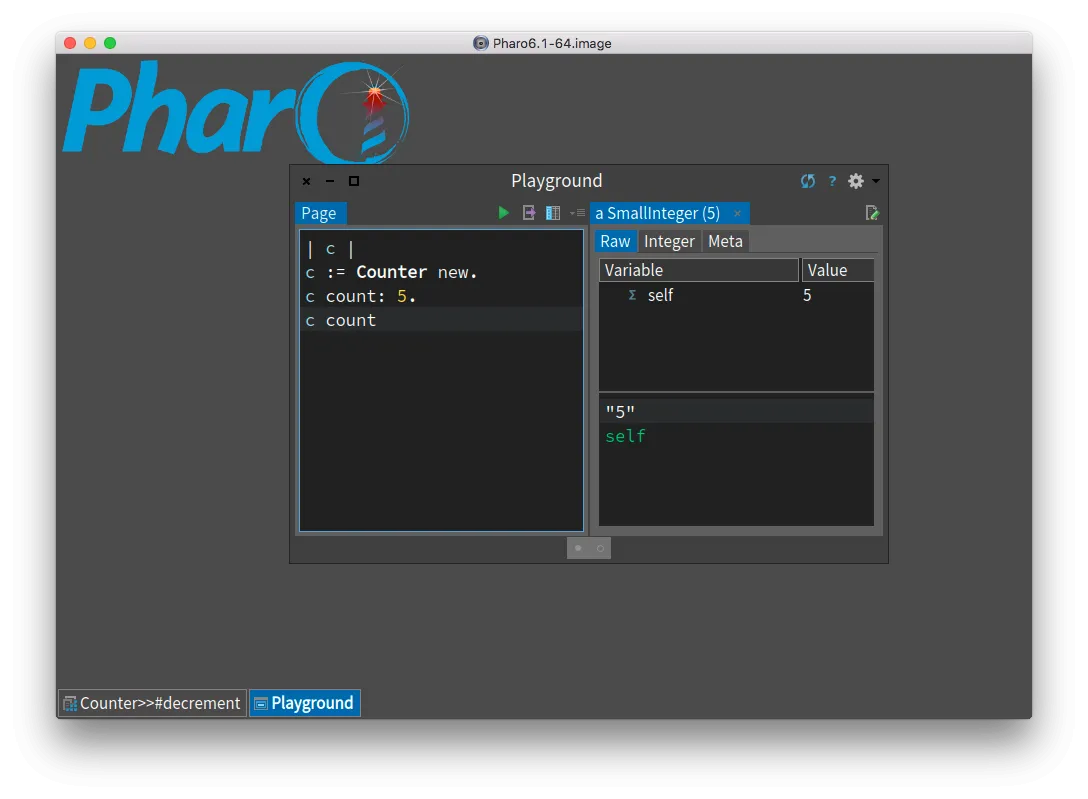Image resolution: width=1088 pixels, height=799 pixels.
Task: Click the Value column header
Action: (838, 270)
